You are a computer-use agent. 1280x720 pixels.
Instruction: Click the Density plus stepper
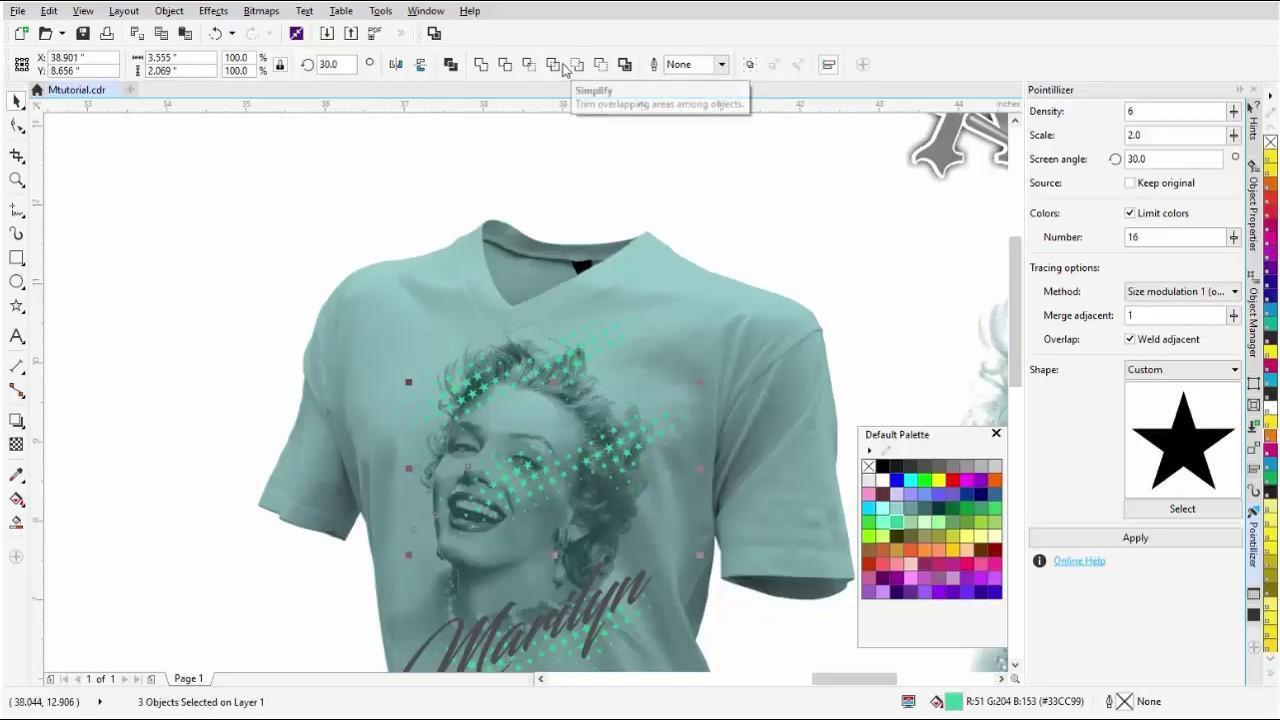tap(1233, 111)
